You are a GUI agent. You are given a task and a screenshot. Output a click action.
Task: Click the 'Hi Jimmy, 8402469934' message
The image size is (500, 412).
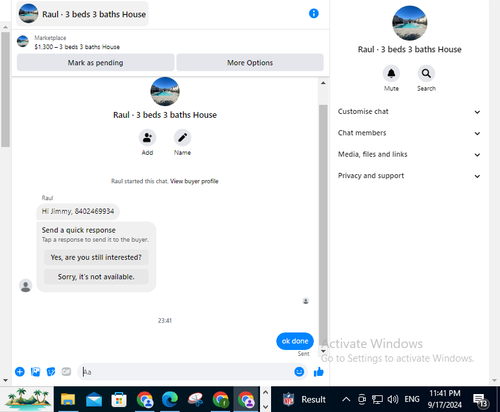[x=78, y=211]
